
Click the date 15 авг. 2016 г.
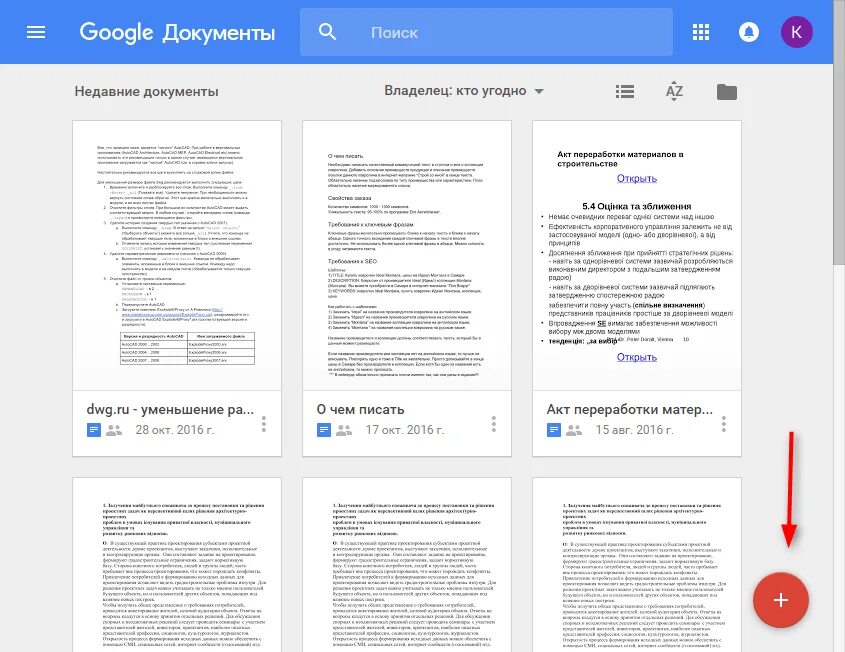(634, 430)
